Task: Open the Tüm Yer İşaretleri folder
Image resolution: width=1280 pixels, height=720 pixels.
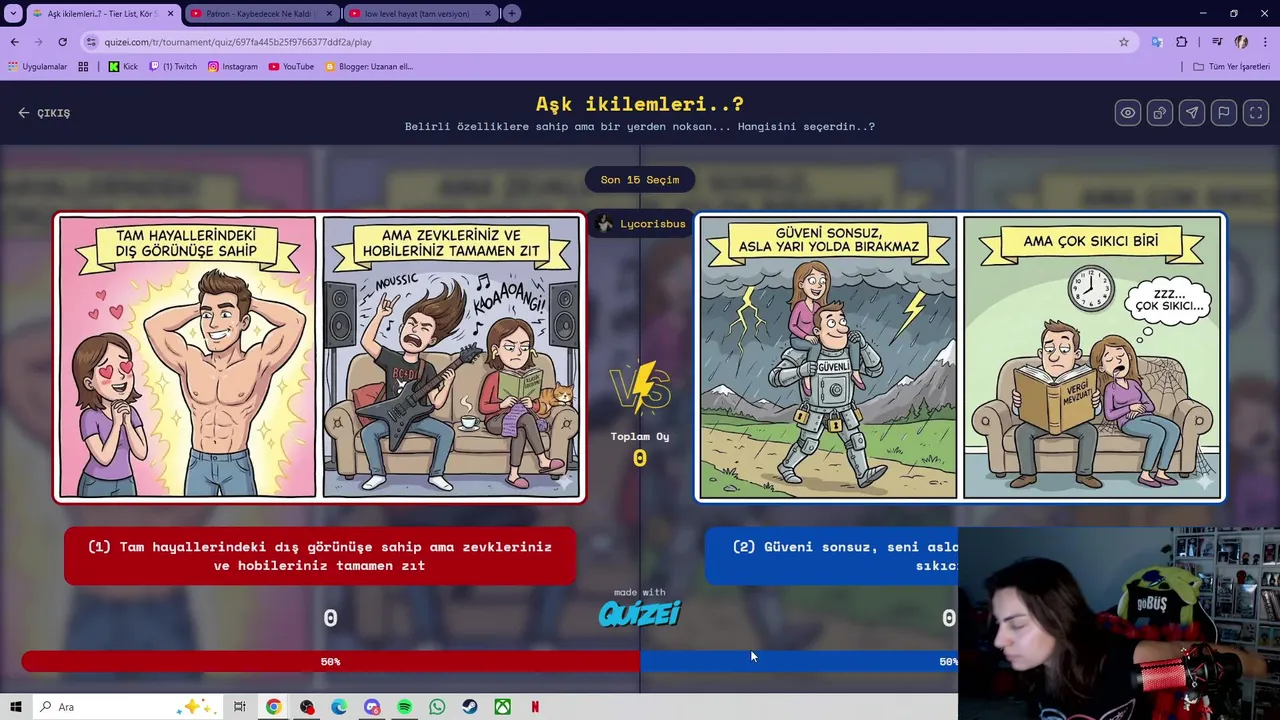Action: [x=1232, y=67]
